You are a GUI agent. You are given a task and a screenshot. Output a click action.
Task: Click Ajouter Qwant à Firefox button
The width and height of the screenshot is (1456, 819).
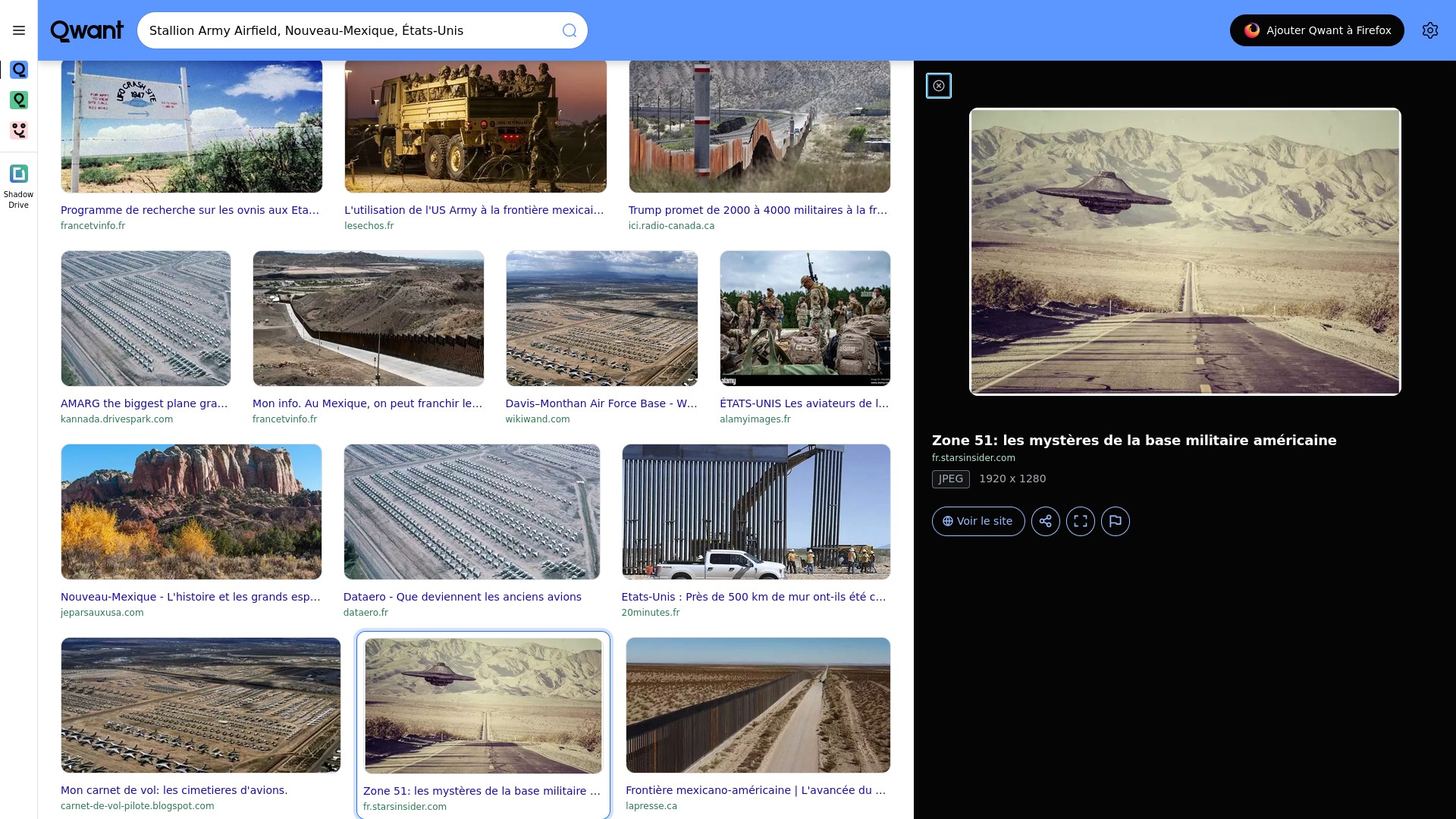point(1316,30)
